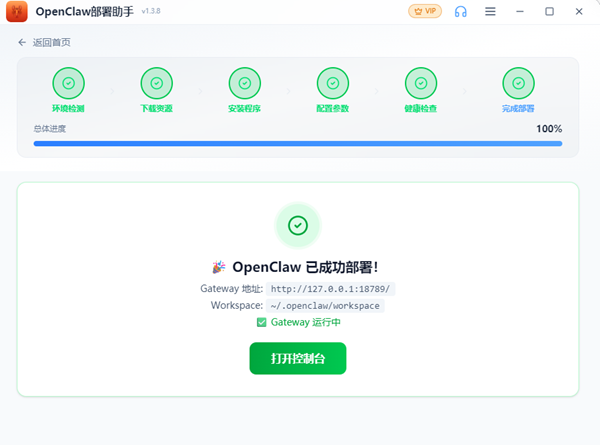Click the OpenClaw部署助手 title text
Viewport: 600px width, 445px height.
pyautogui.click(x=85, y=11)
